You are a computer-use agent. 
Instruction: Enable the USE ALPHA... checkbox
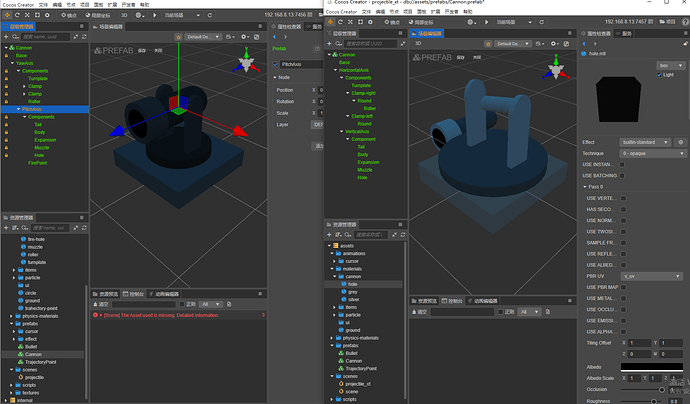click(624, 332)
